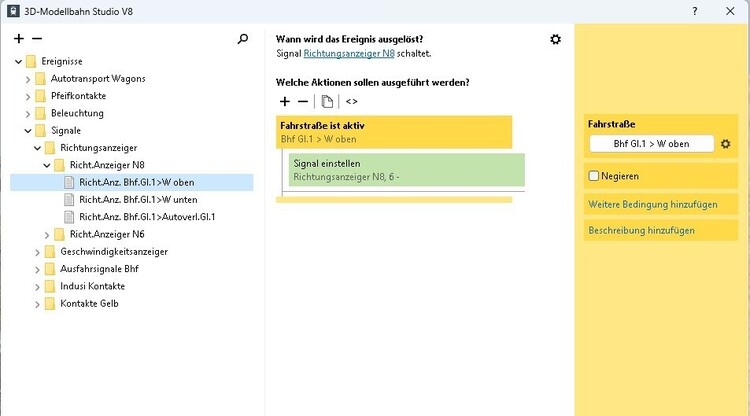This screenshot has width=750, height=416.
Task: Expand the Ausfahrsignale Bhf folder
Action: coord(37,270)
